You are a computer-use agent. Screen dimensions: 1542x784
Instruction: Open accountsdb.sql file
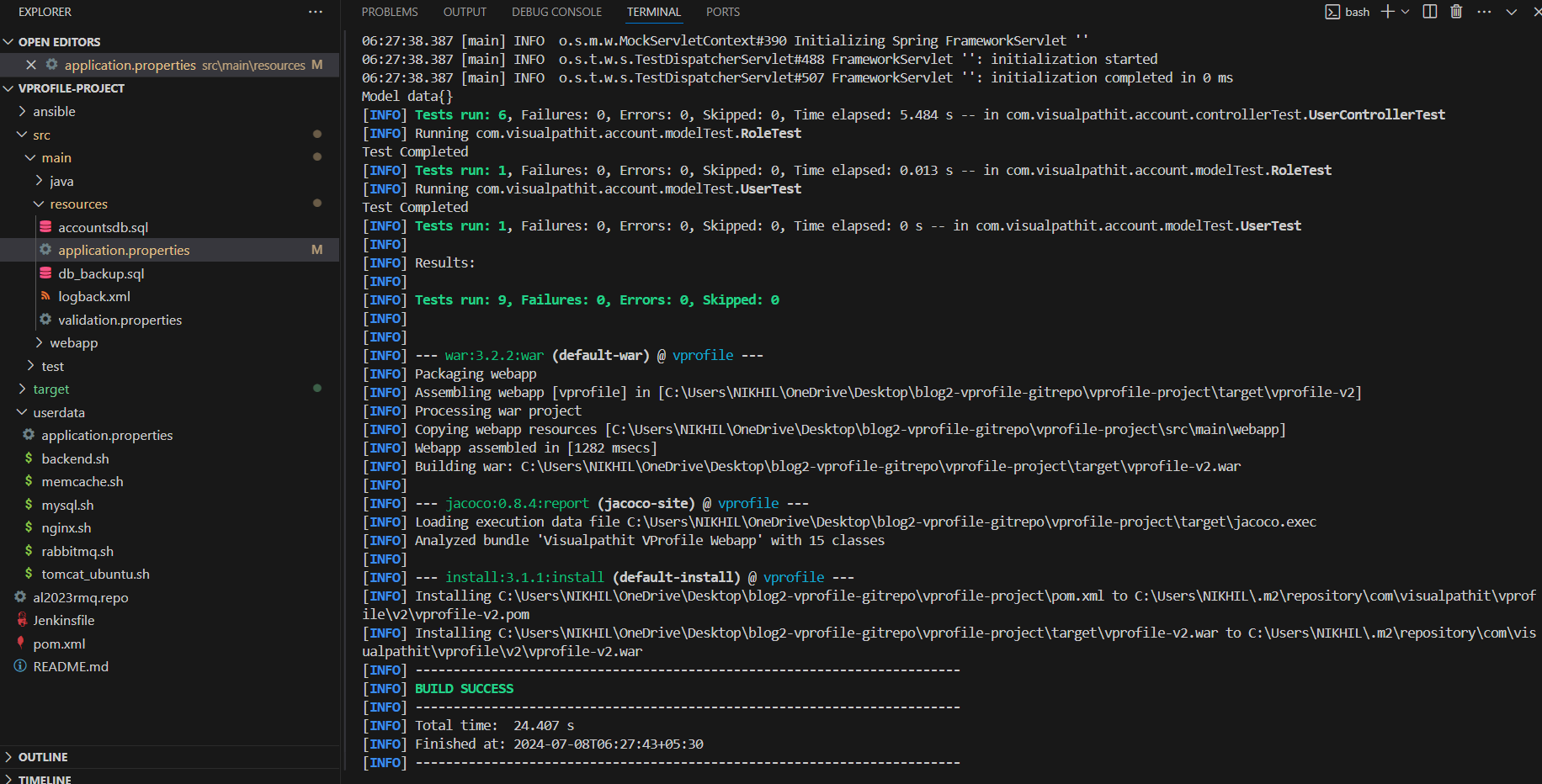103,227
